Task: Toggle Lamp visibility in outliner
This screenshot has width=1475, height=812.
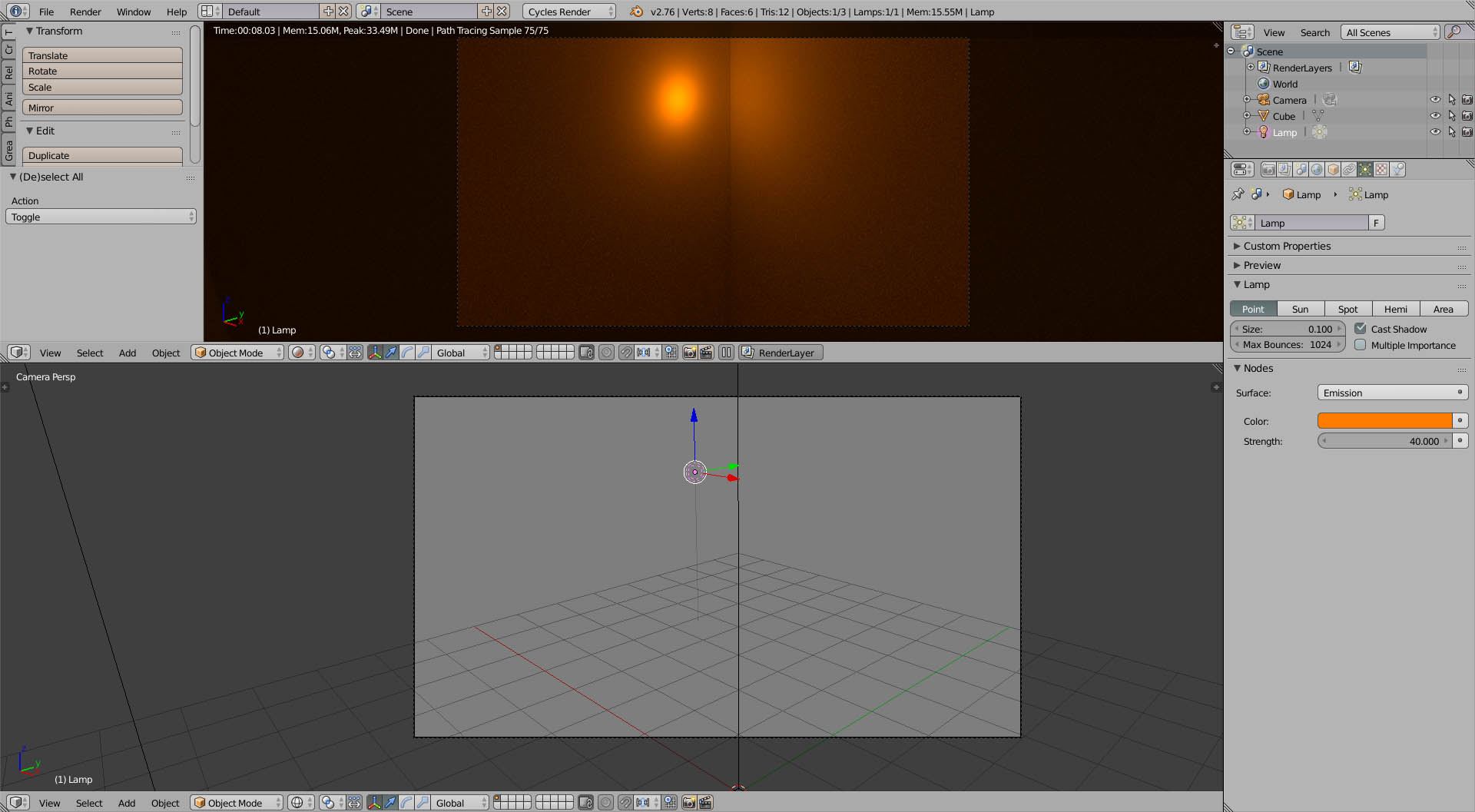Action: [1435, 132]
